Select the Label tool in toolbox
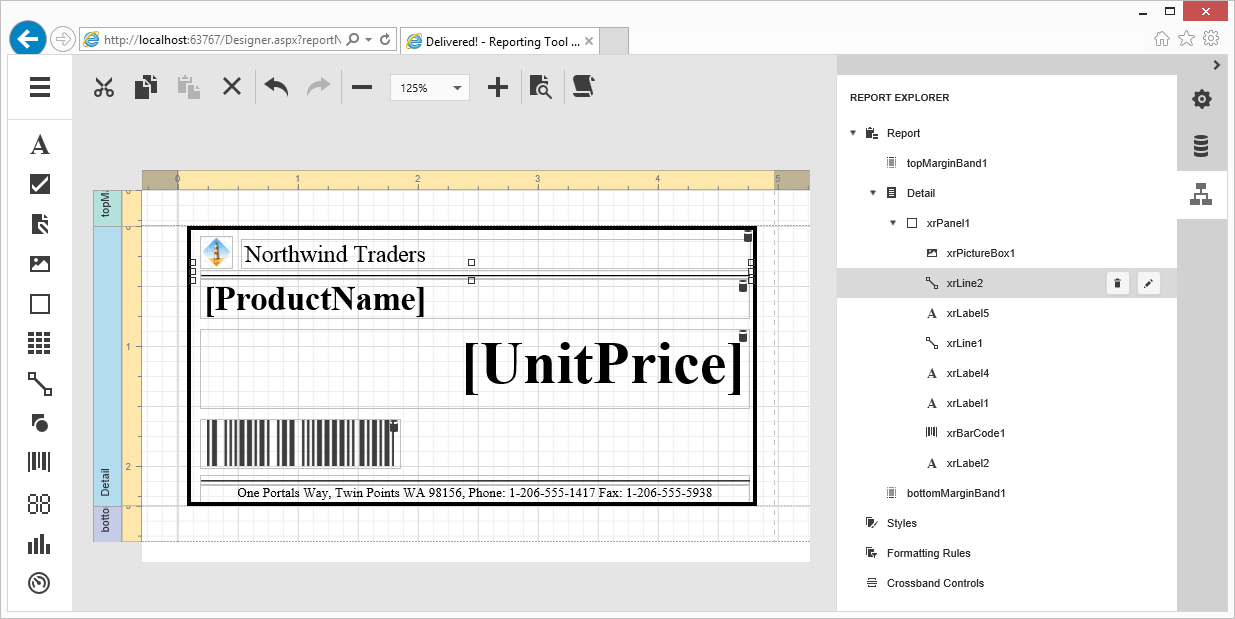The width and height of the screenshot is (1235, 619). tap(40, 145)
